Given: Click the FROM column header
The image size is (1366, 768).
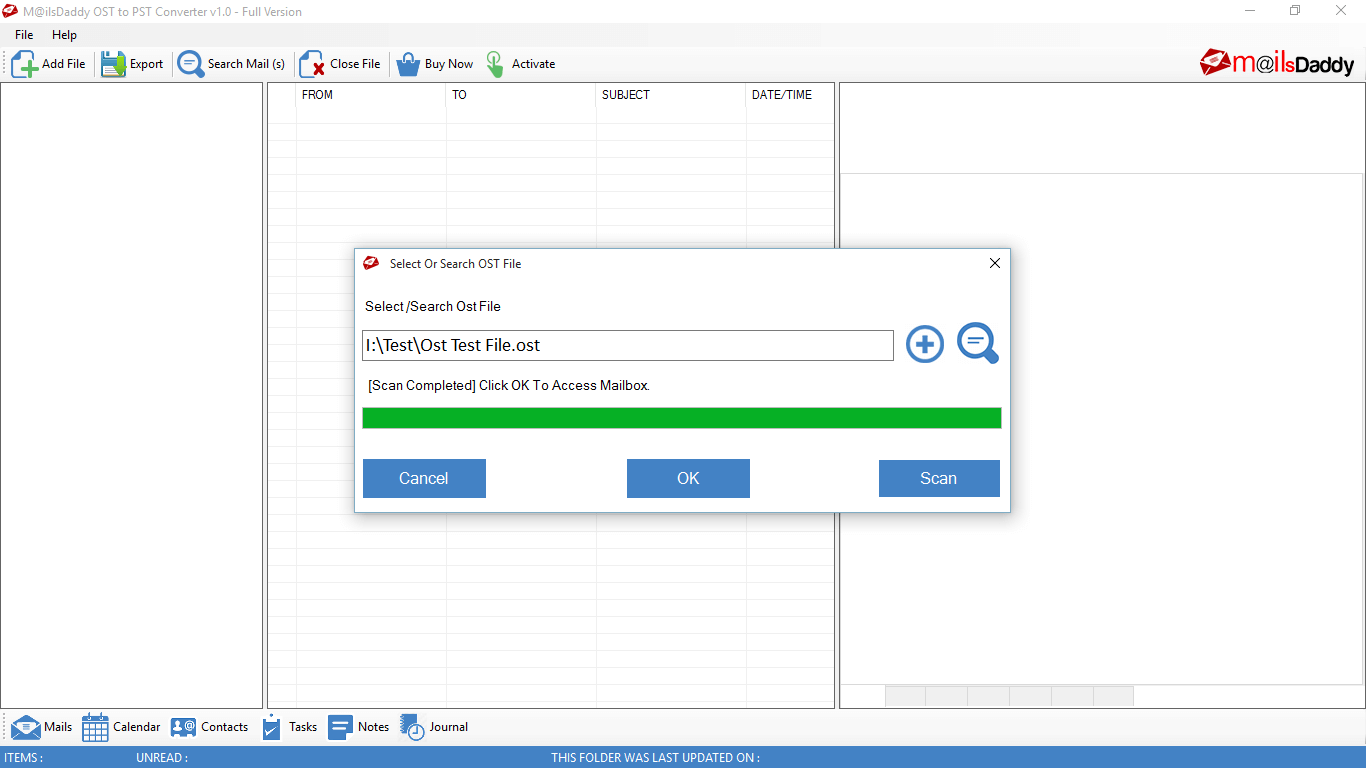Looking at the screenshot, I should [371, 95].
